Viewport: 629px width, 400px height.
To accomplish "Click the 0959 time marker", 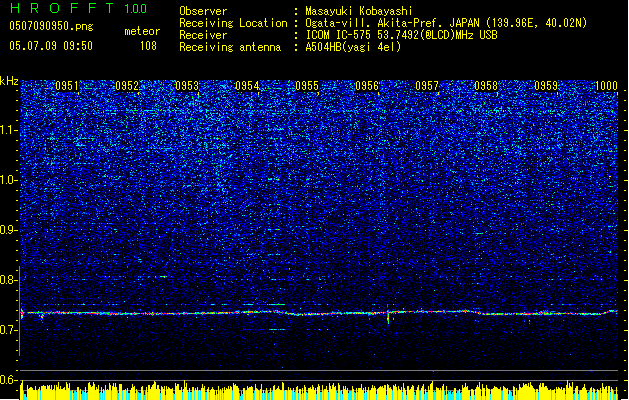I will click(546, 86).
